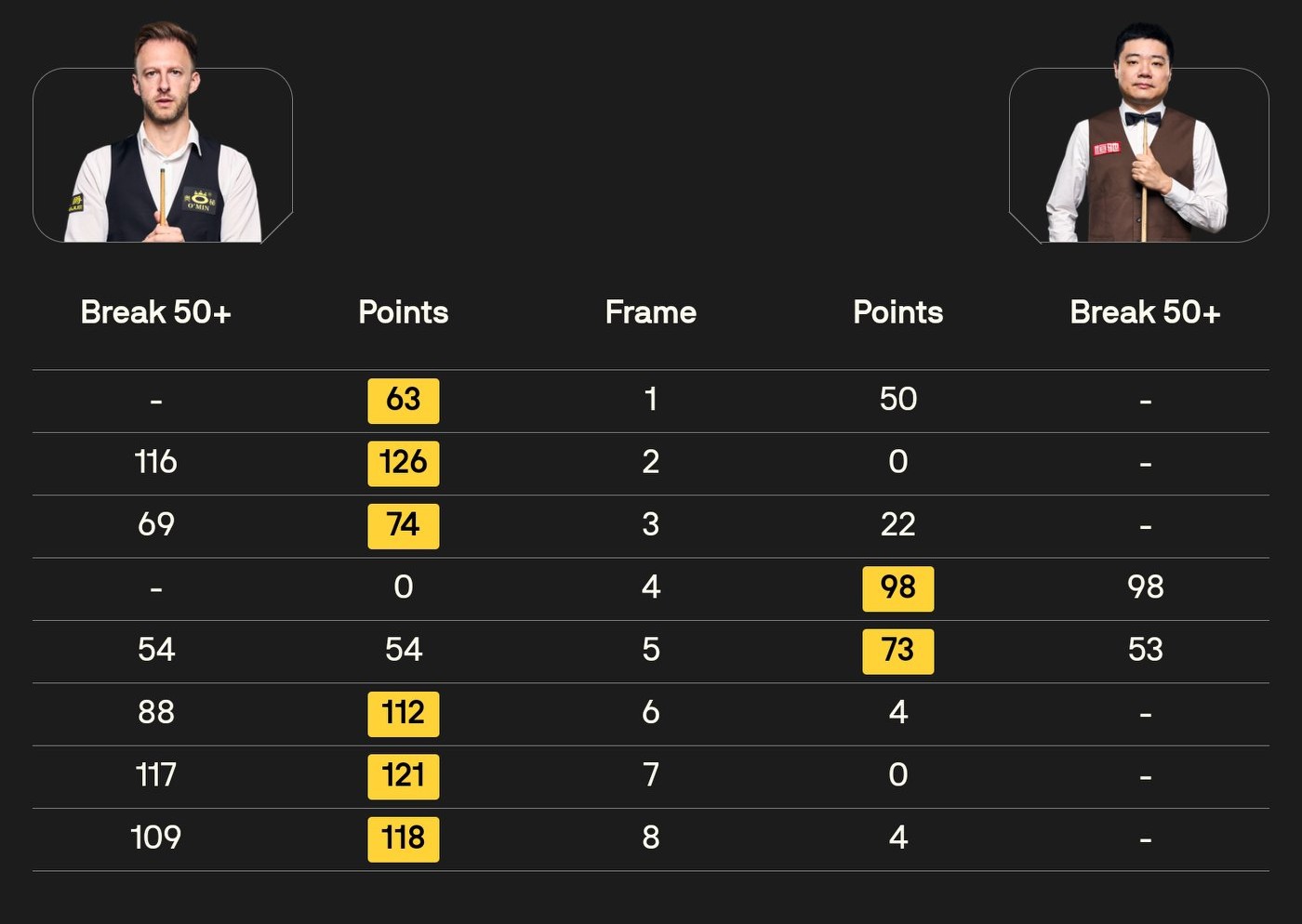The width and height of the screenshot is (1302, 924).
Task: Click the left-side Points column header
Action: [x=403, y=312]
